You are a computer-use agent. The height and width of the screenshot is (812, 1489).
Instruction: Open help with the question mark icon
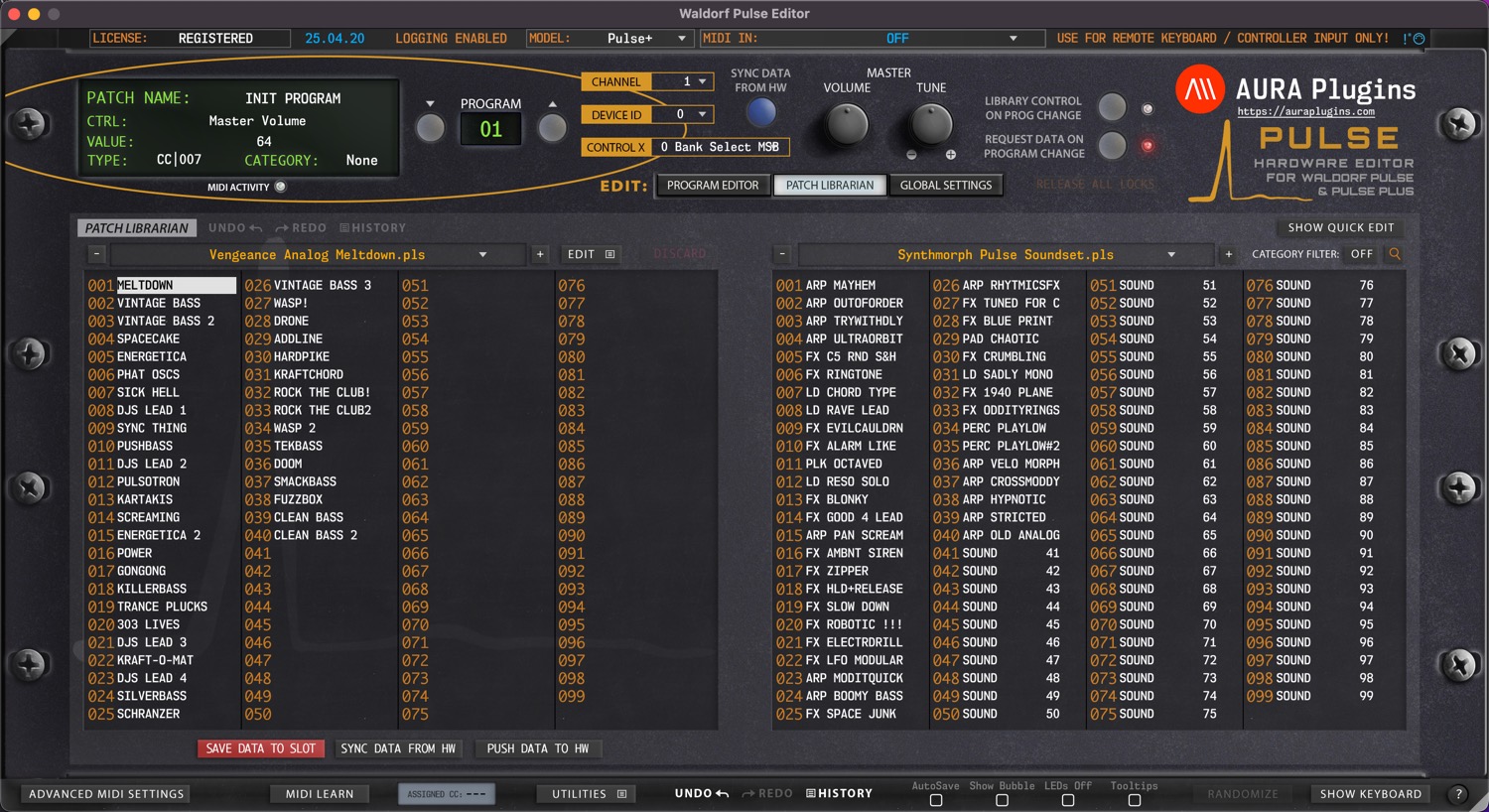[x=1458, y=794]
